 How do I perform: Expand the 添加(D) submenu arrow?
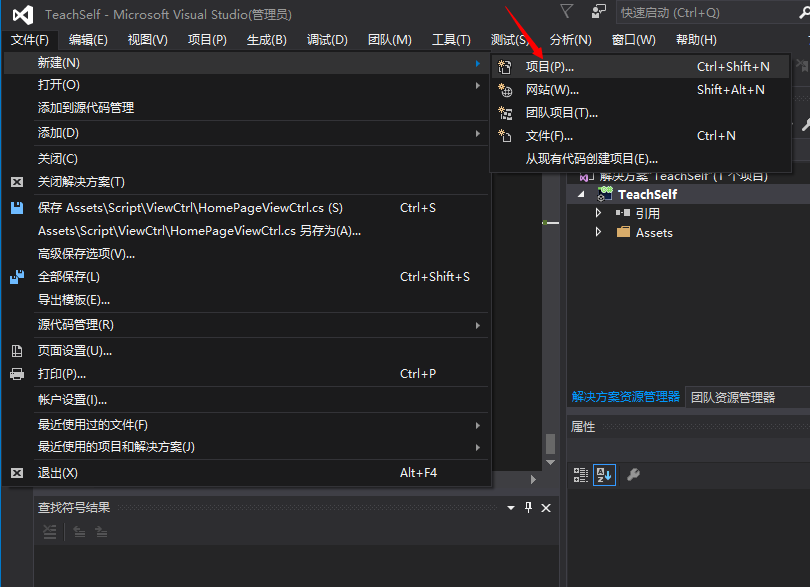pos(478,133)
